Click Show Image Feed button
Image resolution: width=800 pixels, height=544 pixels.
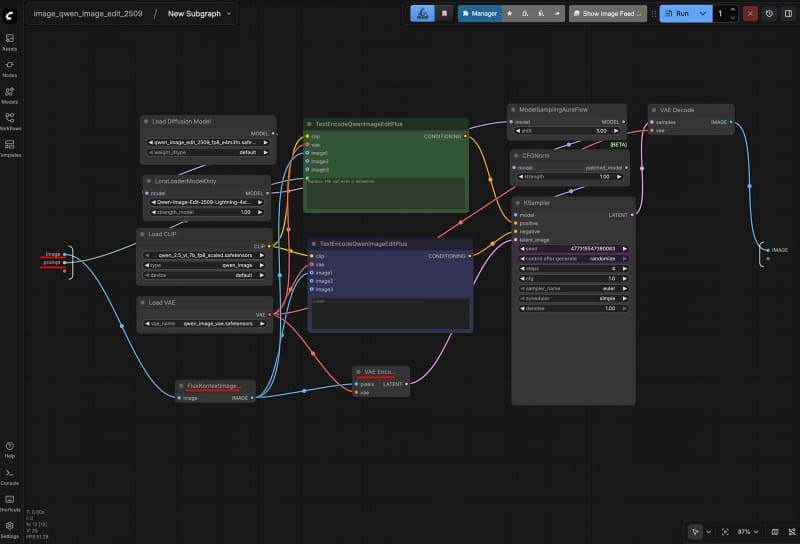click(x=608, y=14)
